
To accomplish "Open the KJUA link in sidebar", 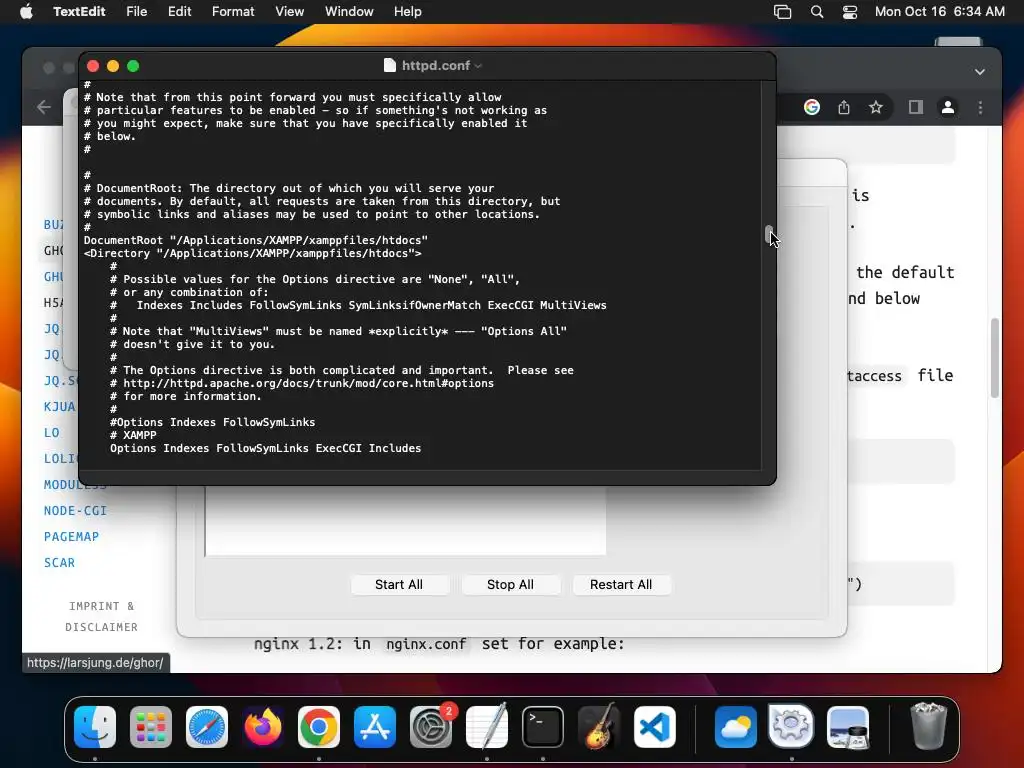I will [x=59, y=407].
